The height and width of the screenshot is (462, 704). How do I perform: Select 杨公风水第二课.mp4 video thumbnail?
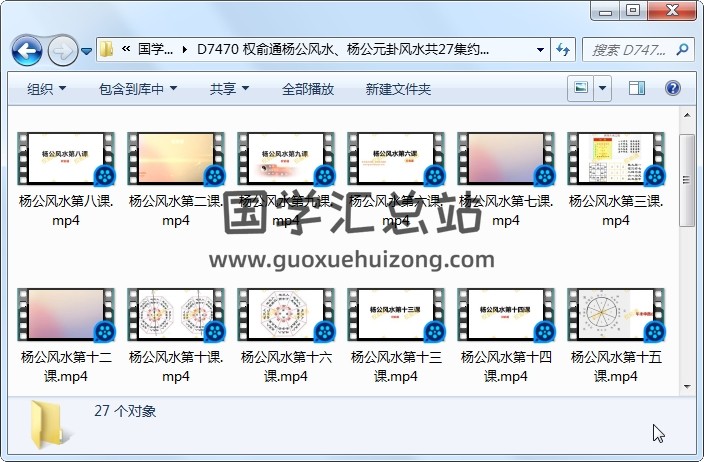(x=176, y=158)
